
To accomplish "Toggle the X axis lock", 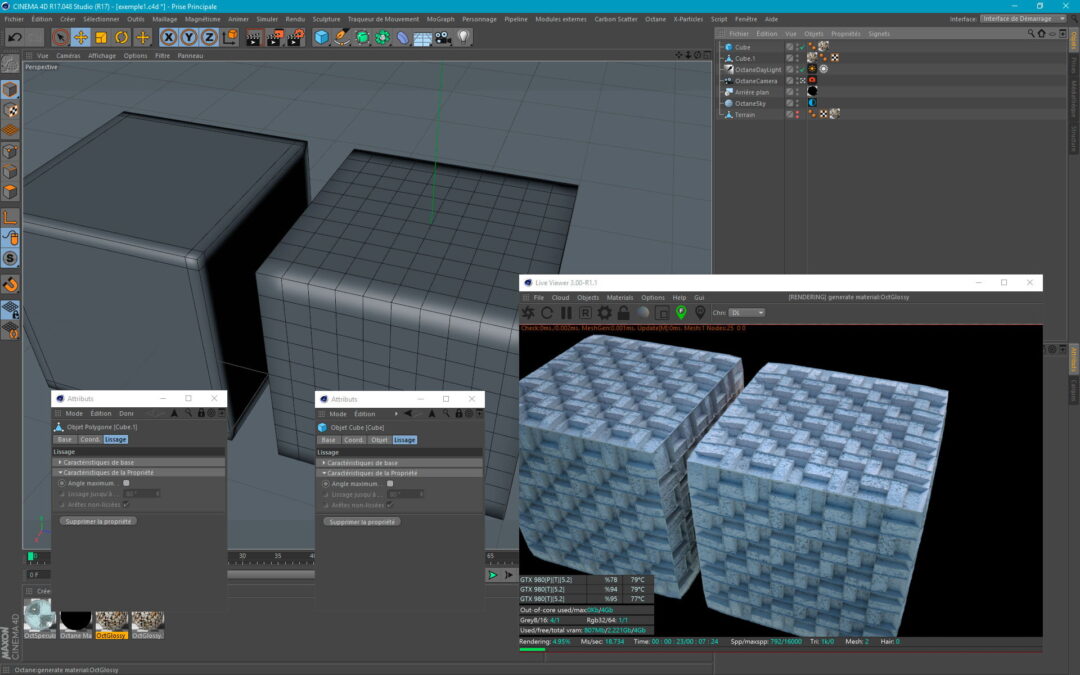I will coord(168,37).
